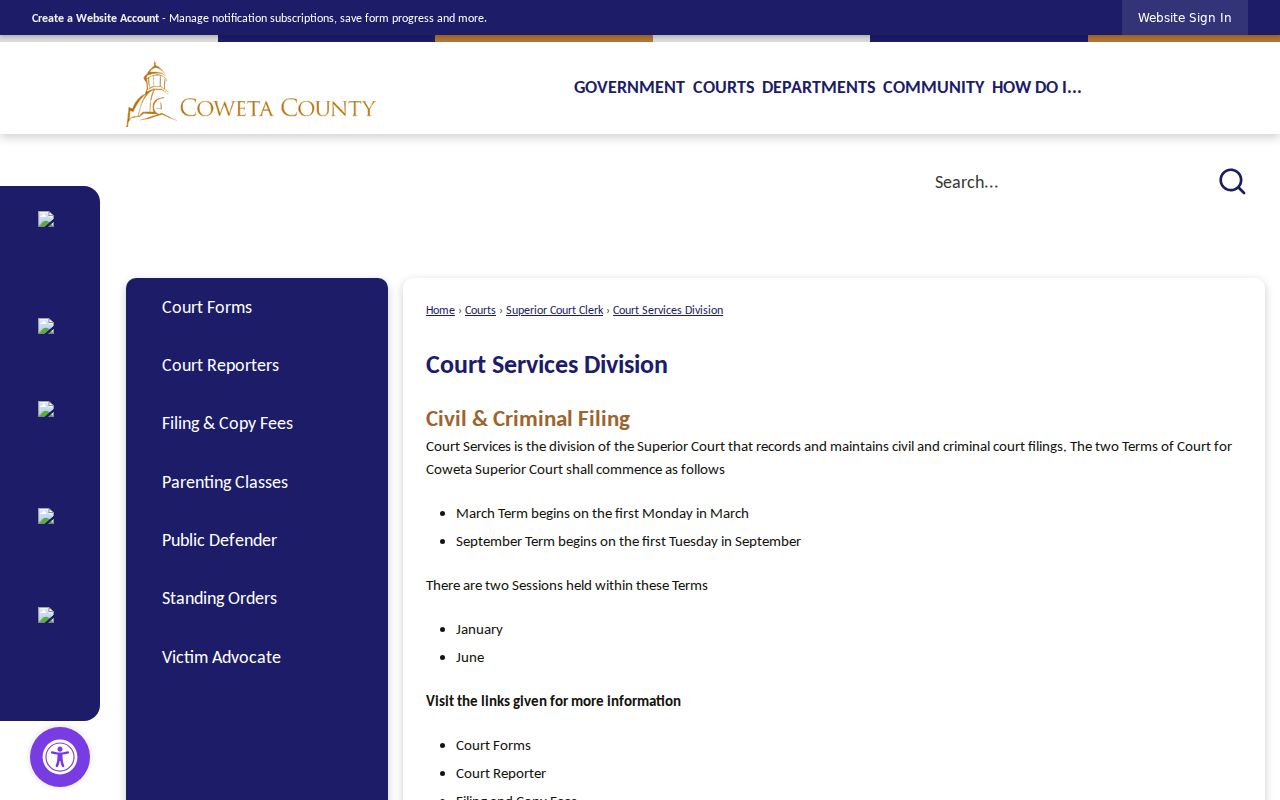This screenshot has width=1280, height=800.
Task: Follow the Create a Website Account link
Action: tap(95, 18)
